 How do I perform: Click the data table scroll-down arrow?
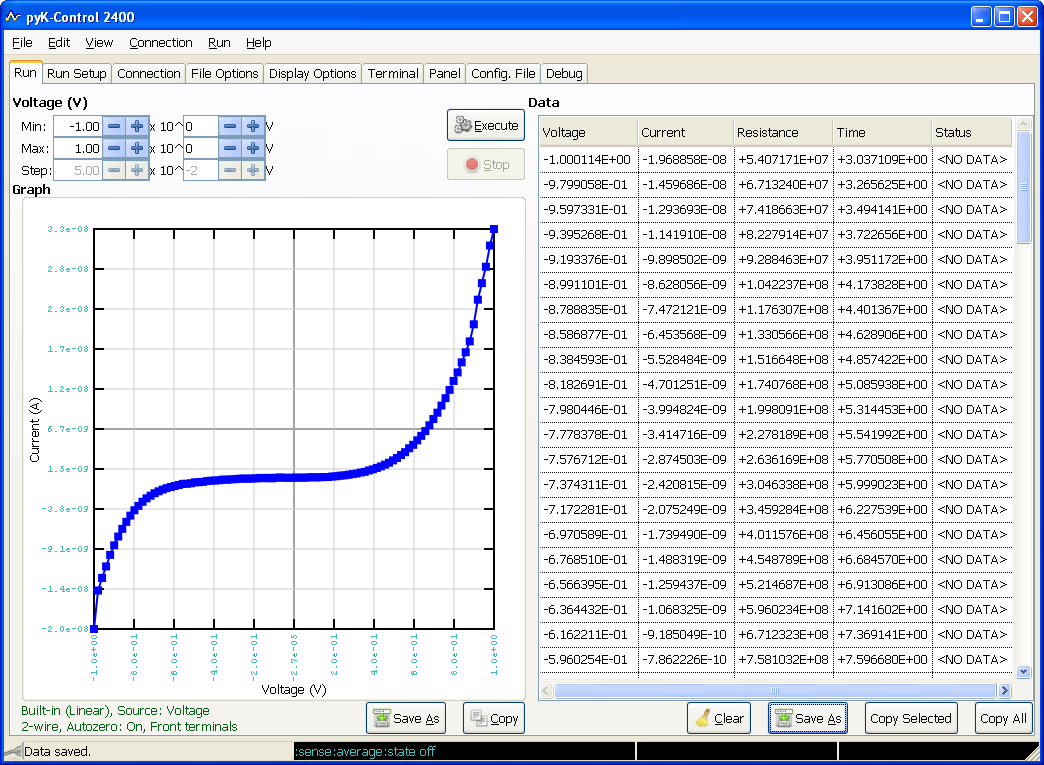click(x=1024, y=671)
